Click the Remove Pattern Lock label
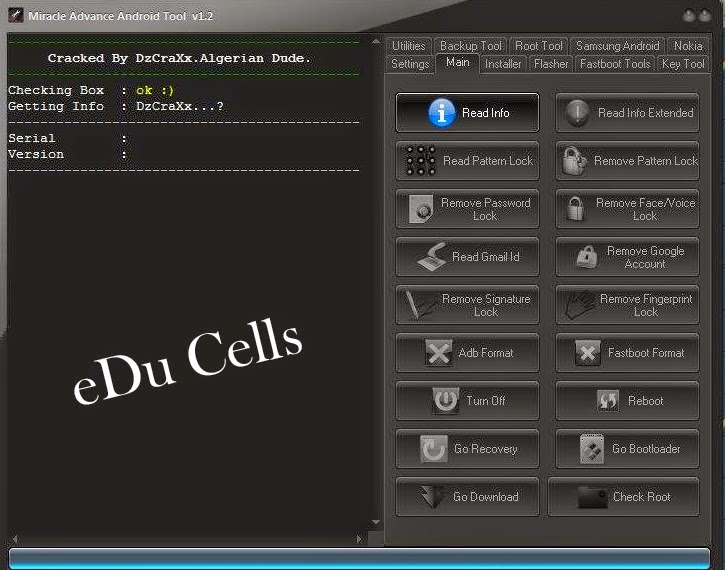 click(x=645, y=161)
